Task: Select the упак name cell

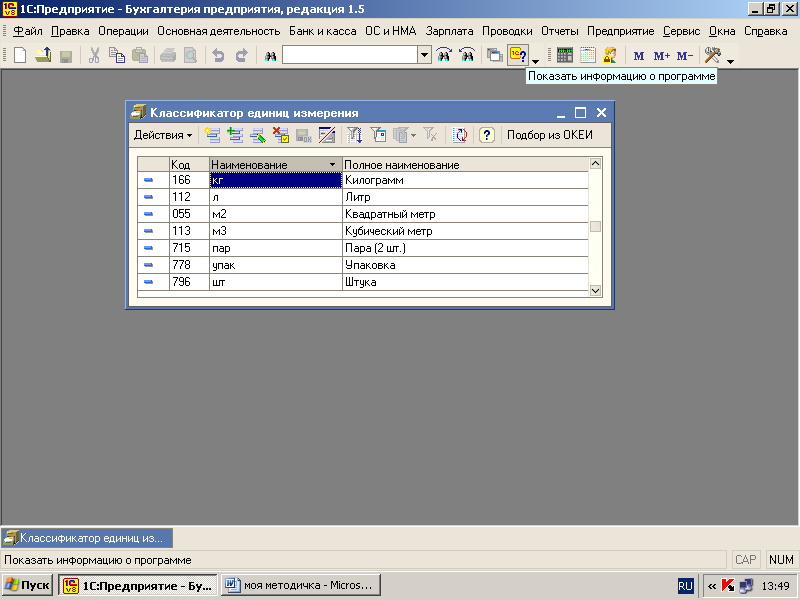Action: coord(276,265)
